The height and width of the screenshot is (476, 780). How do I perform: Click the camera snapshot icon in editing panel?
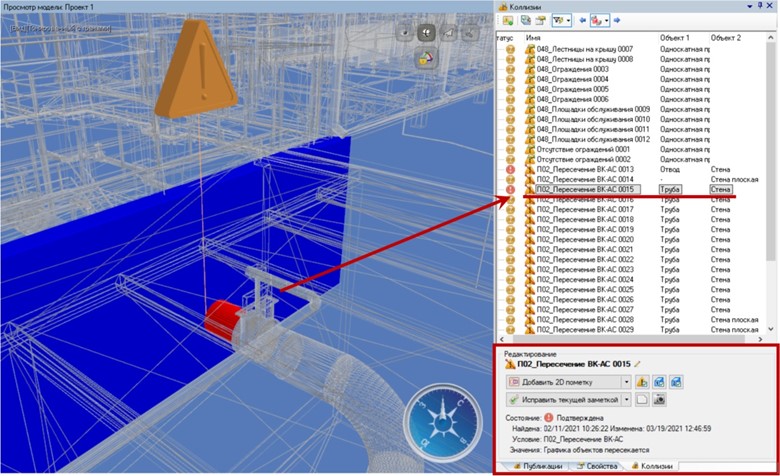pos(661,399)
